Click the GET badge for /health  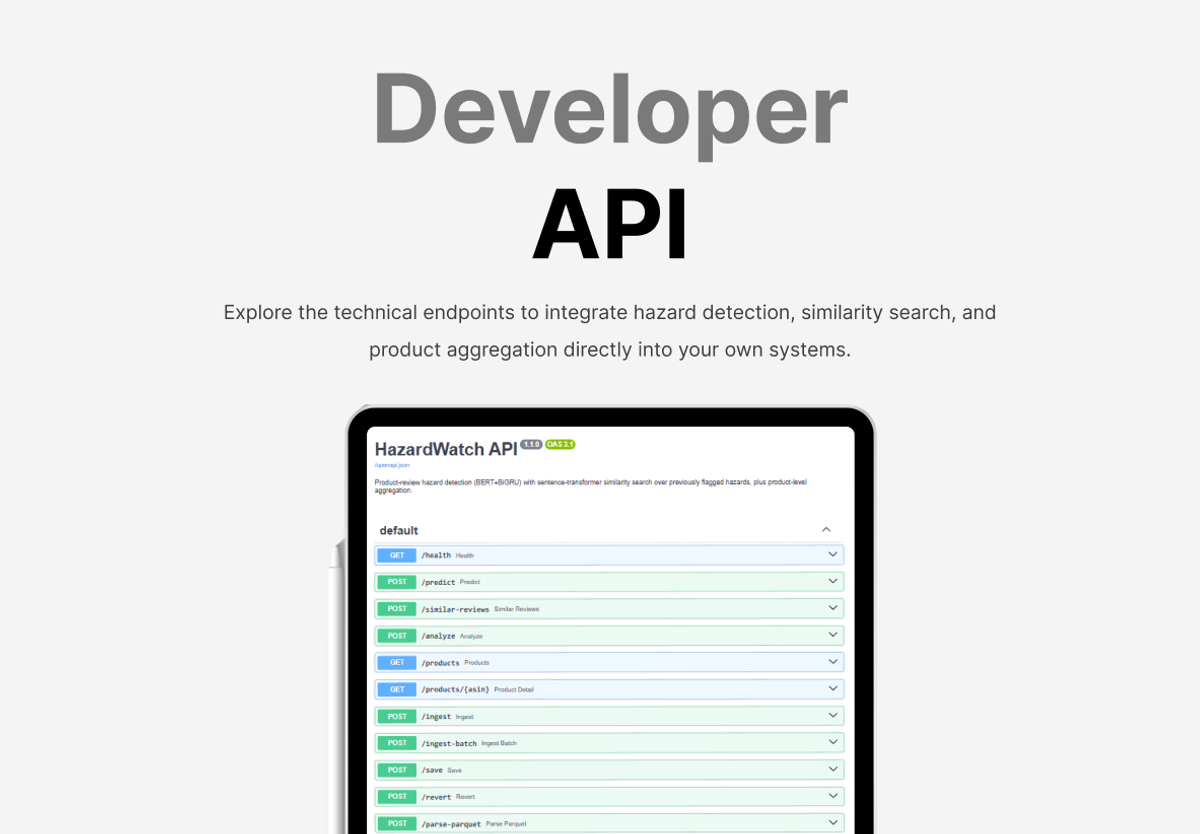(x=397, y=555)
